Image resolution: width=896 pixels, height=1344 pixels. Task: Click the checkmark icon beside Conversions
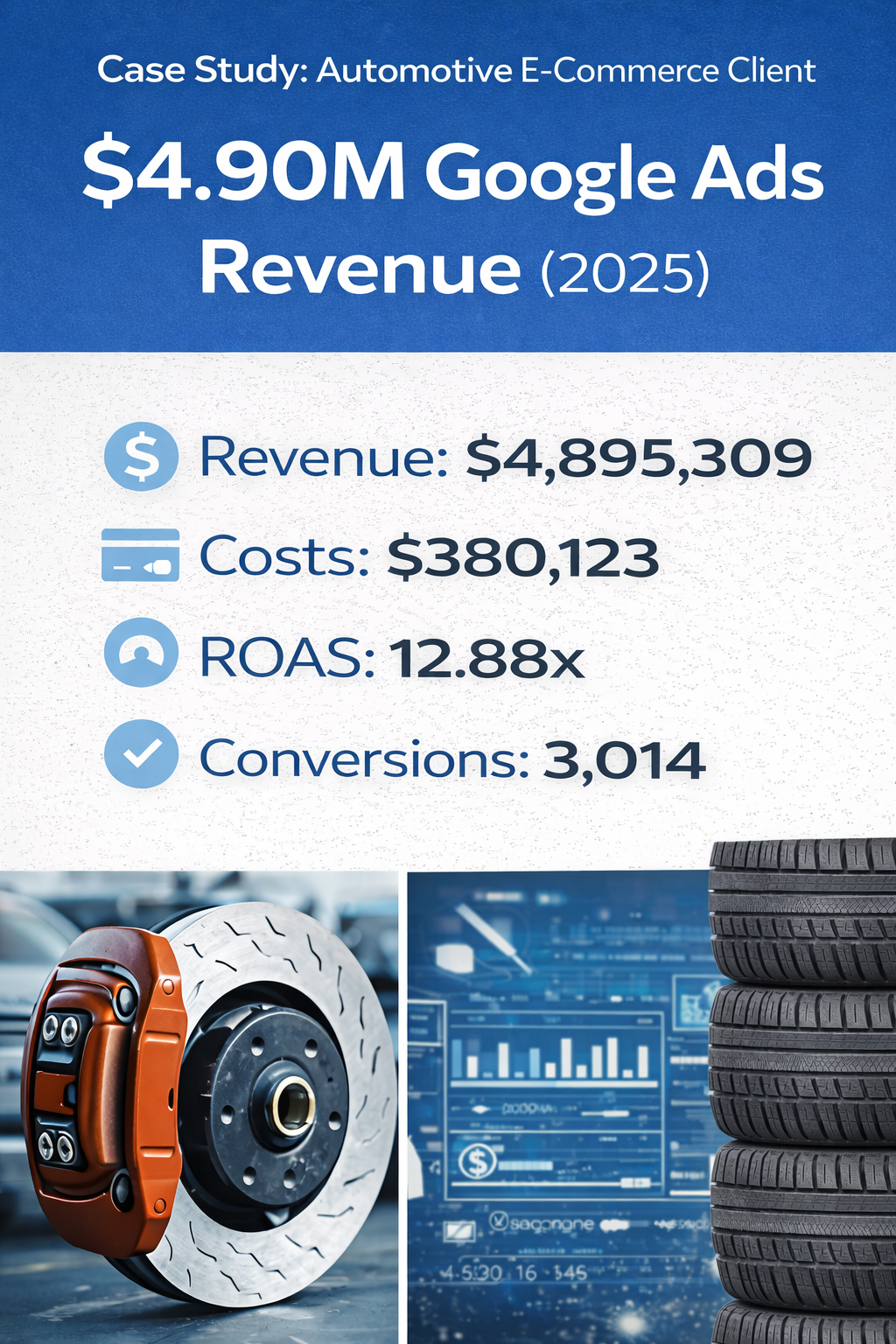click(141, 754)
